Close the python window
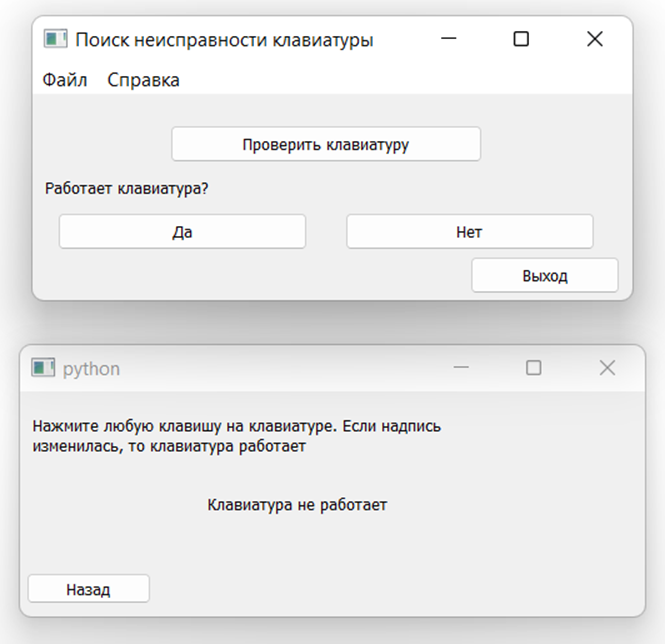 pos(607,367)
